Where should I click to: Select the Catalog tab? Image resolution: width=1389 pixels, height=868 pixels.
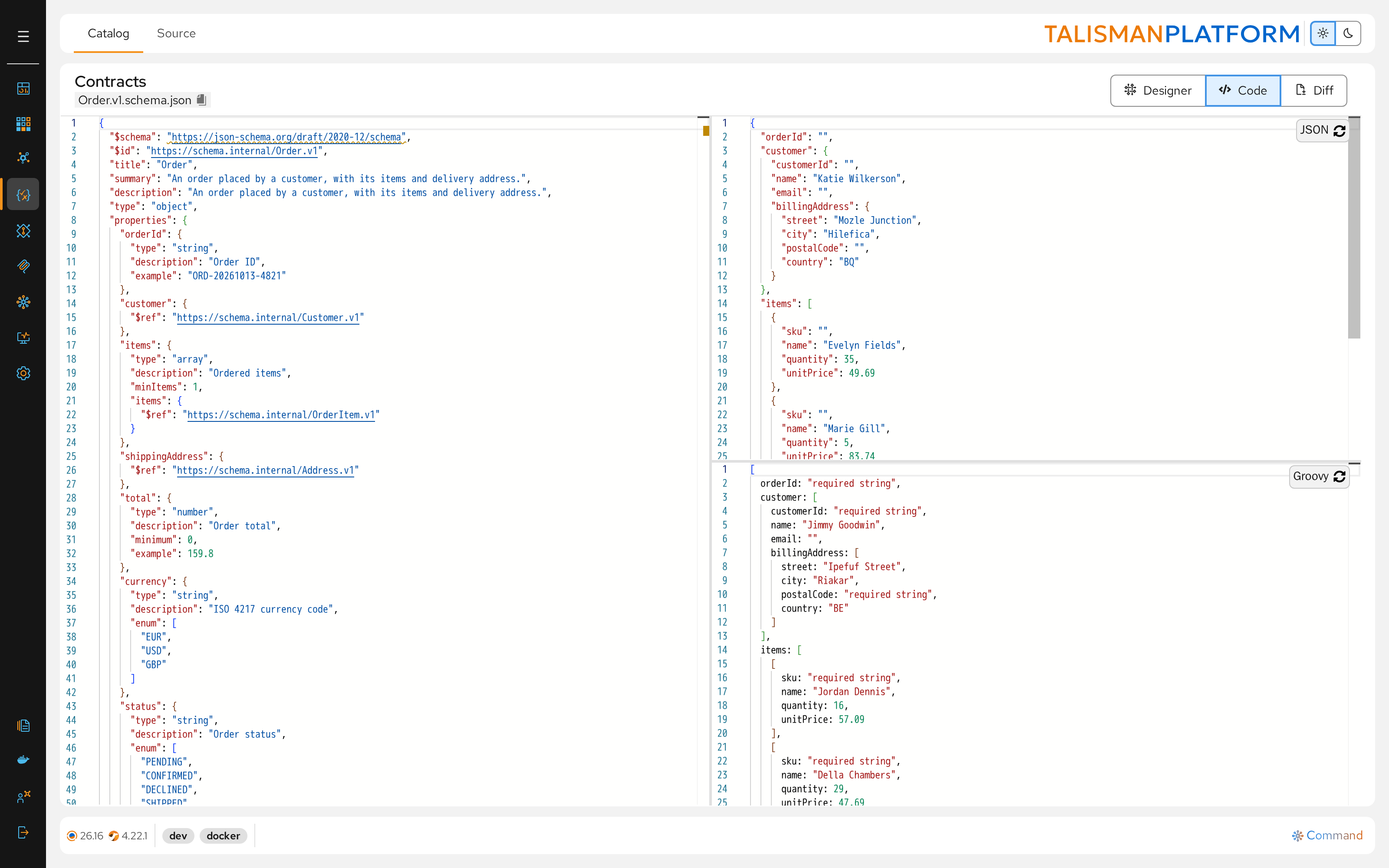(x=109, y=33)
